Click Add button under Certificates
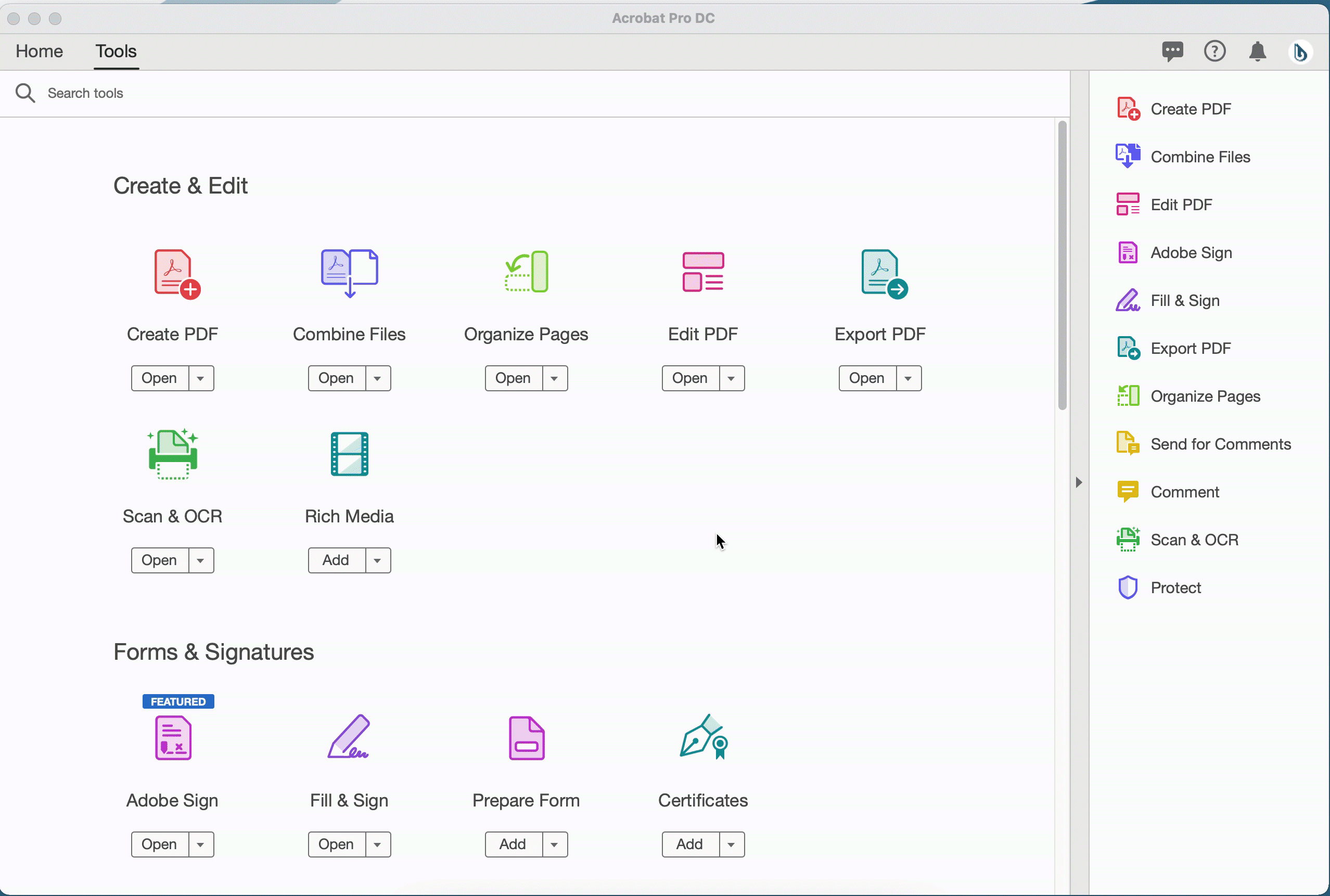This screenshot has width=1330, height=896. point(689,844)
